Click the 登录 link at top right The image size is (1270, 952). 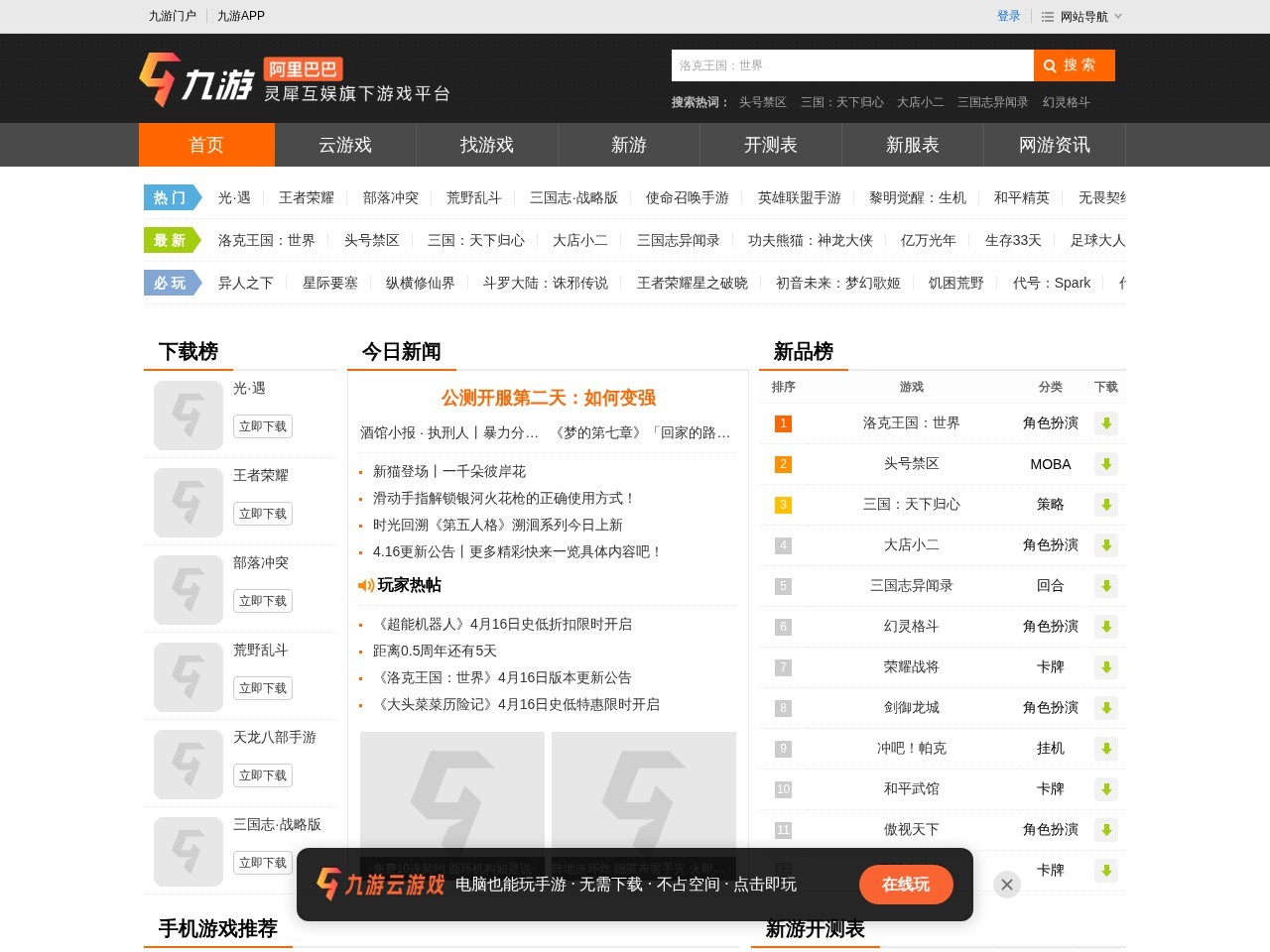1008,16
